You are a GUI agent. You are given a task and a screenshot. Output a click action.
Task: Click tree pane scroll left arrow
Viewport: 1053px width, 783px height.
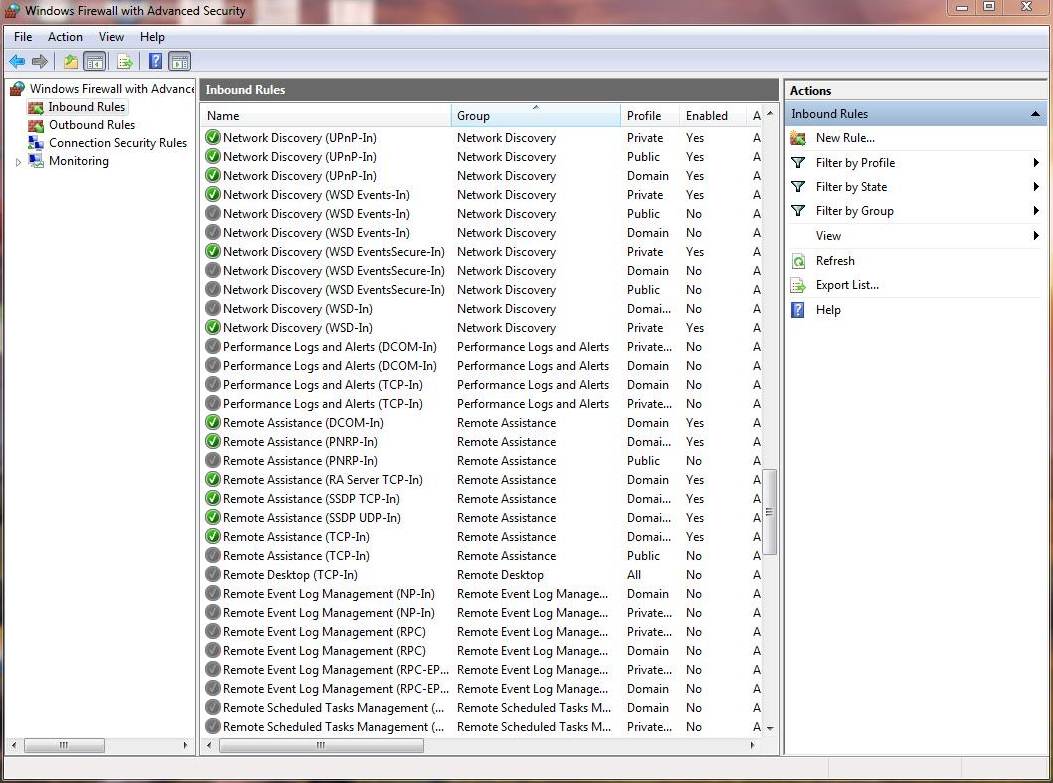pyautogui.click(x=13, y=745)
